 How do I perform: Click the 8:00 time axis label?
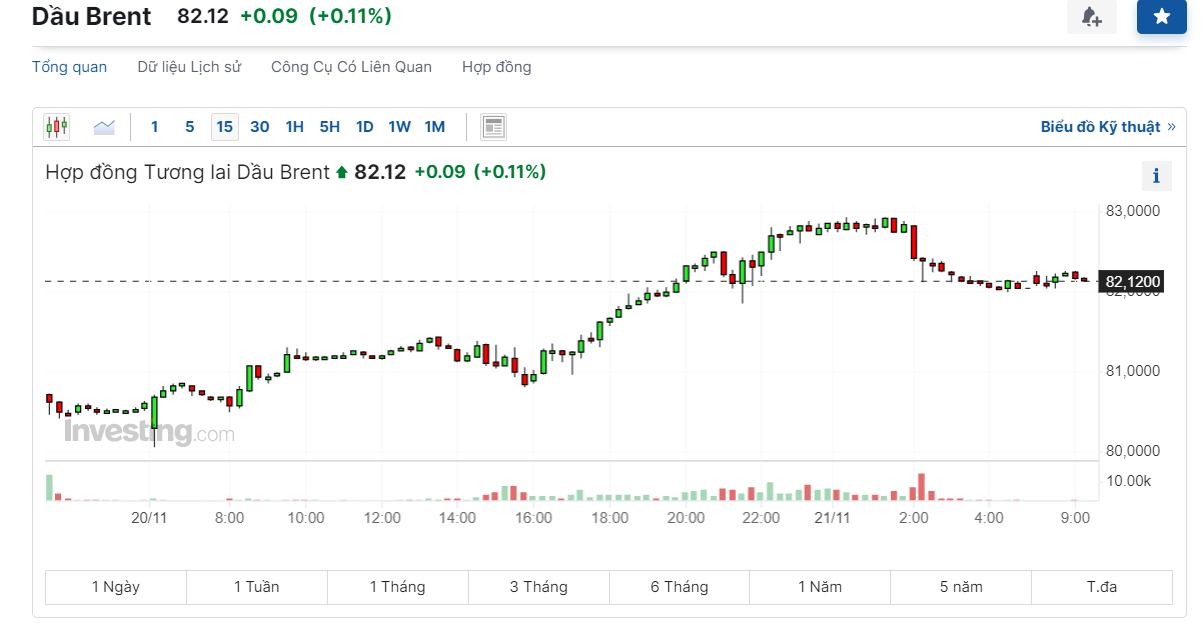coord(229,518)
